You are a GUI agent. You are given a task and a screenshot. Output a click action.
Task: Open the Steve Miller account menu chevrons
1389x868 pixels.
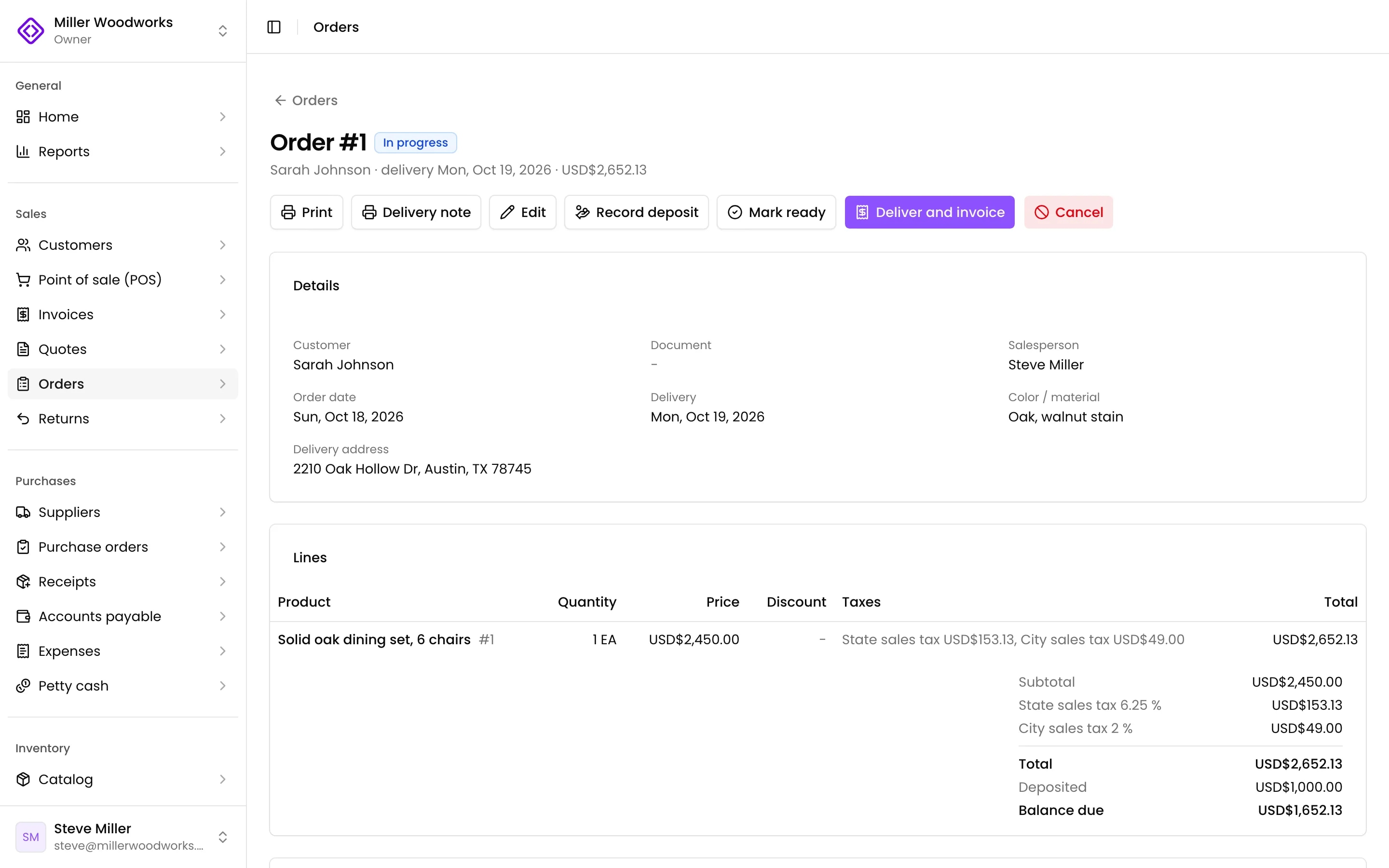223,837
